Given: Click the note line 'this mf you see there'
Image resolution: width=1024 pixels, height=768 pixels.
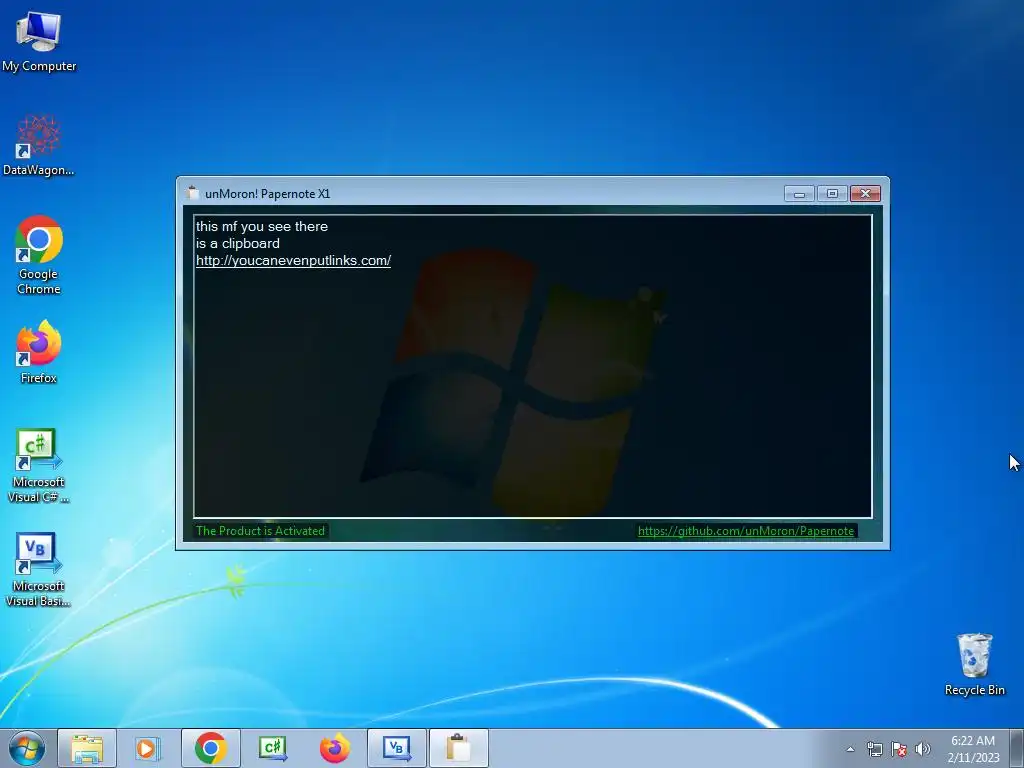Looking at the screenshot, I should [x=262, y=226].
